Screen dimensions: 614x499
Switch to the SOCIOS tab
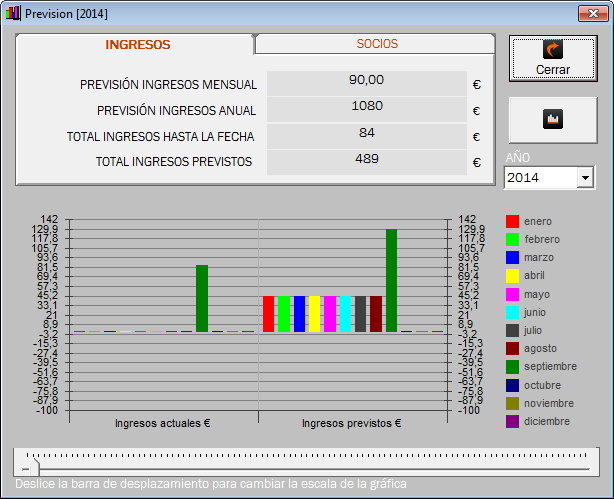point(376,44)
